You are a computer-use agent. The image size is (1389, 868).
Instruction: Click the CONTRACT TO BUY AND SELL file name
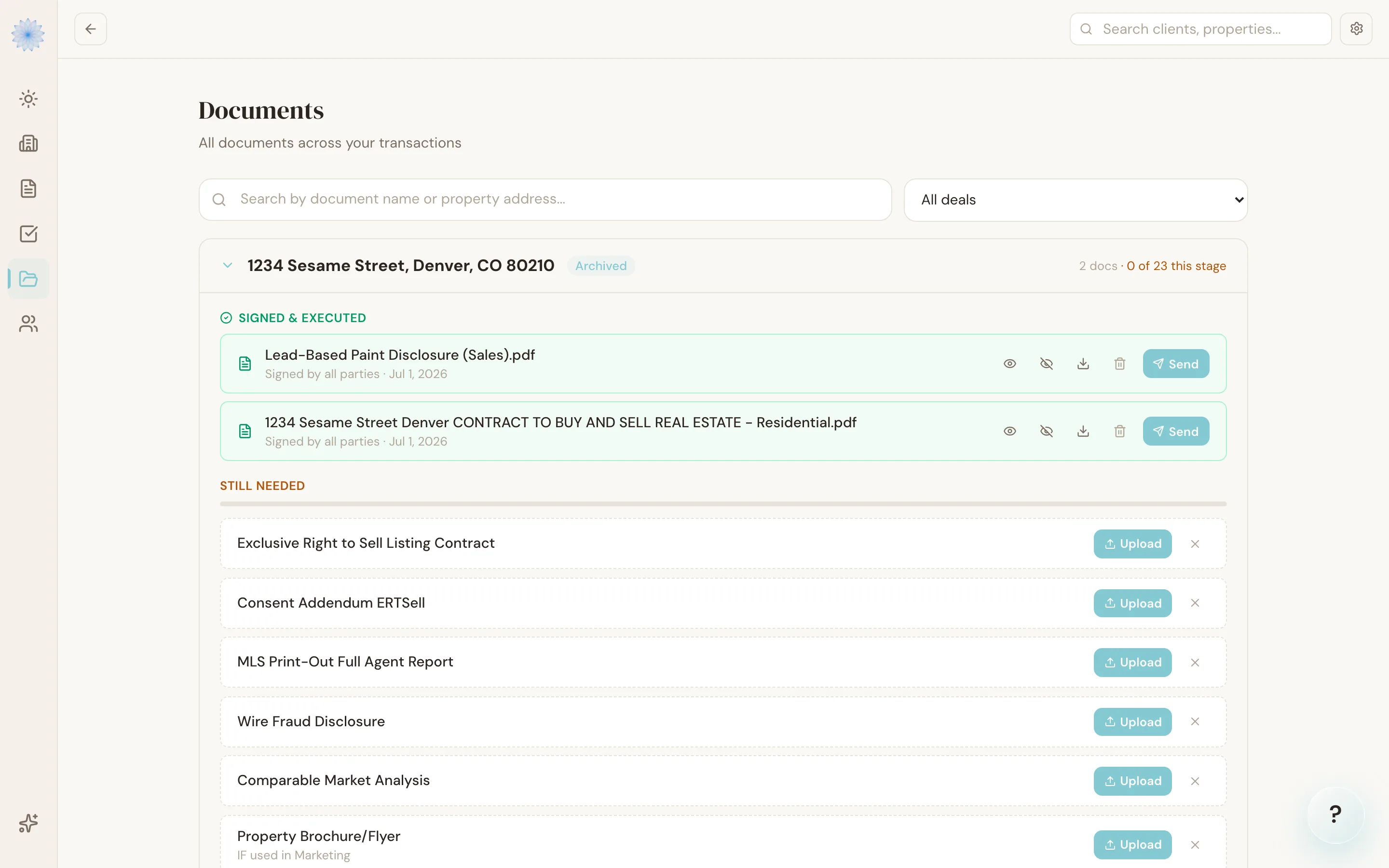(x=560, y=422)
